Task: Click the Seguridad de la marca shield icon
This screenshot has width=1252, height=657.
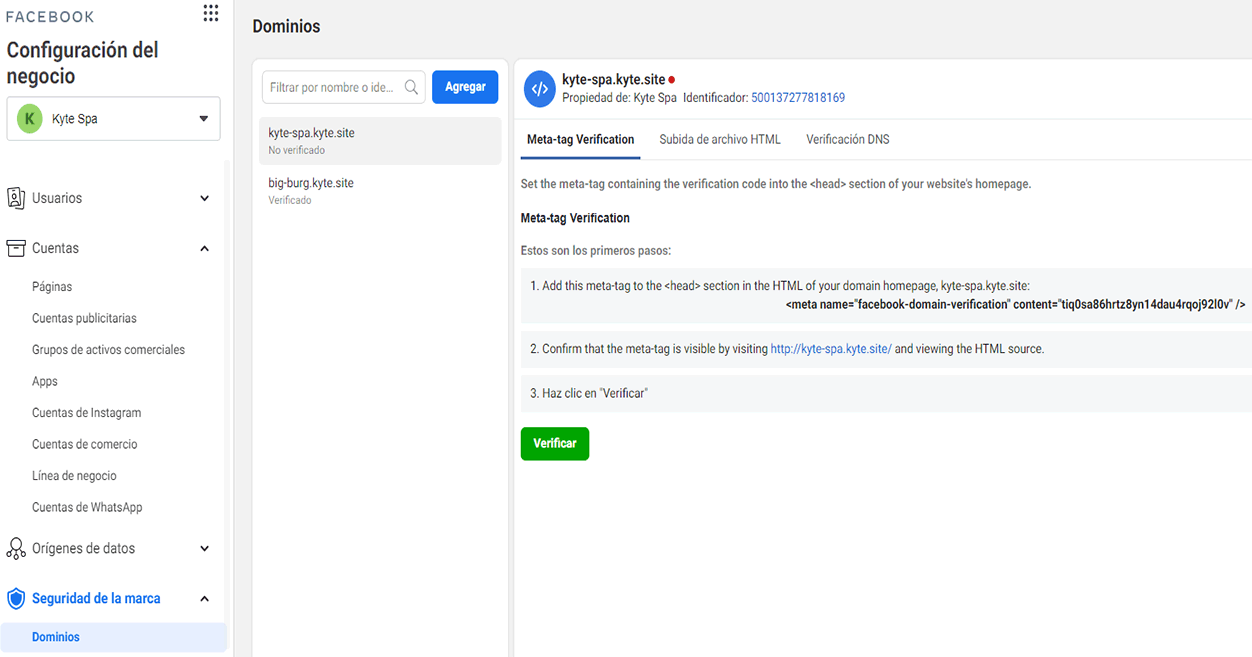Action: coord(16,598)
